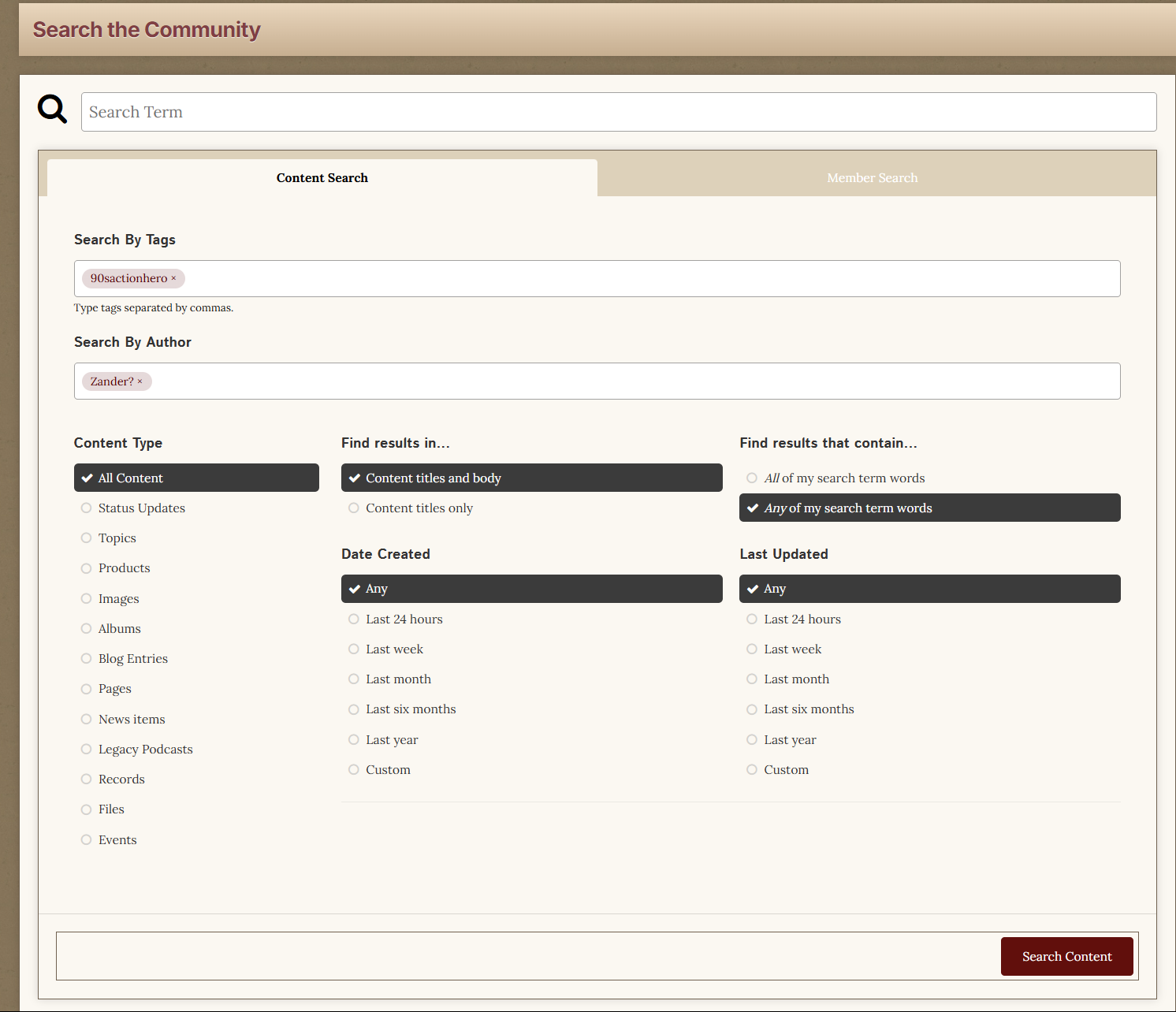Switch to the Member Search tab
The width and height of the screenshot is (1176, 1012).
(x=872, y=178)
